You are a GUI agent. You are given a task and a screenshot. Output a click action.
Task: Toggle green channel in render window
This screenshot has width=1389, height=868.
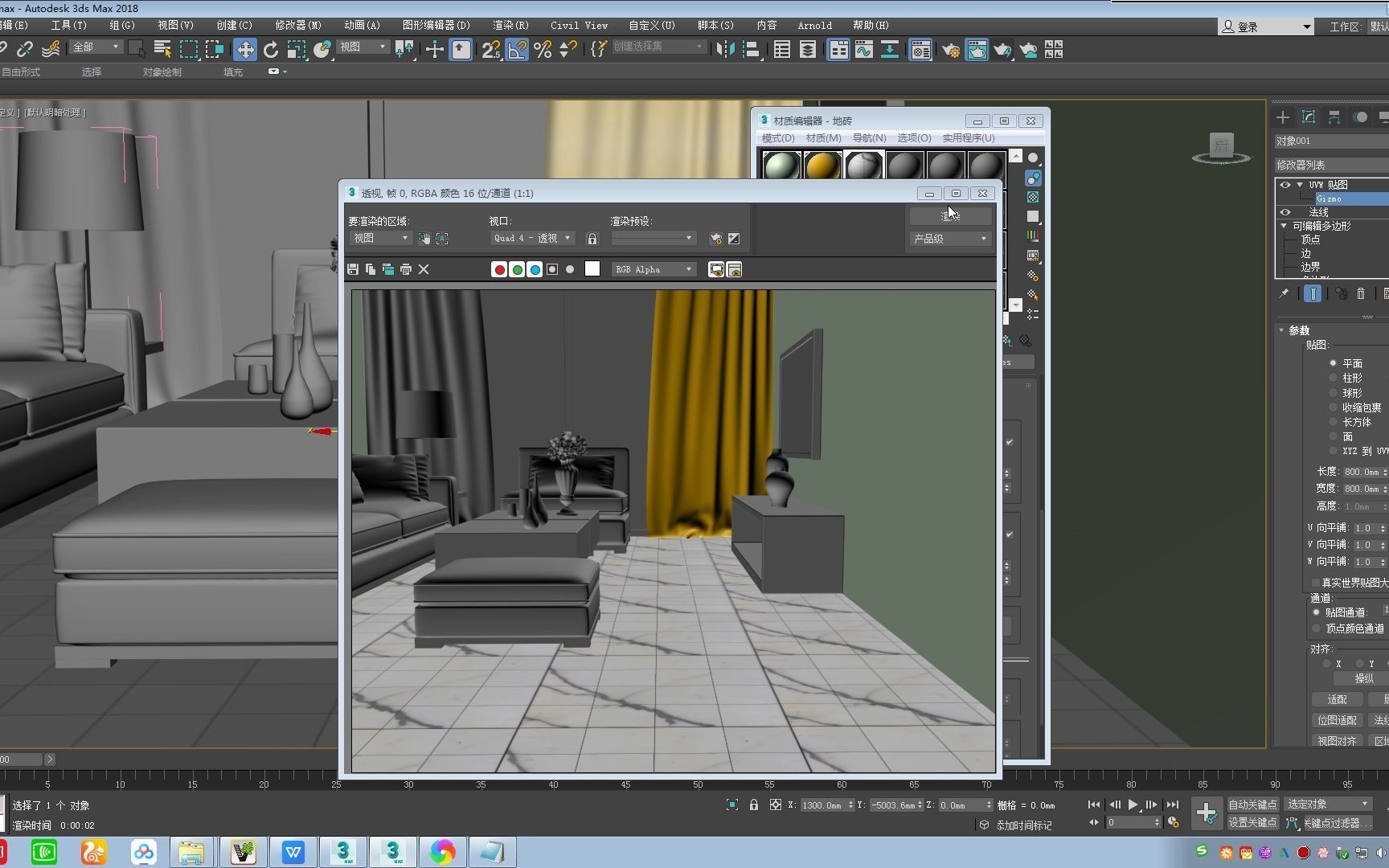point(517,269)
